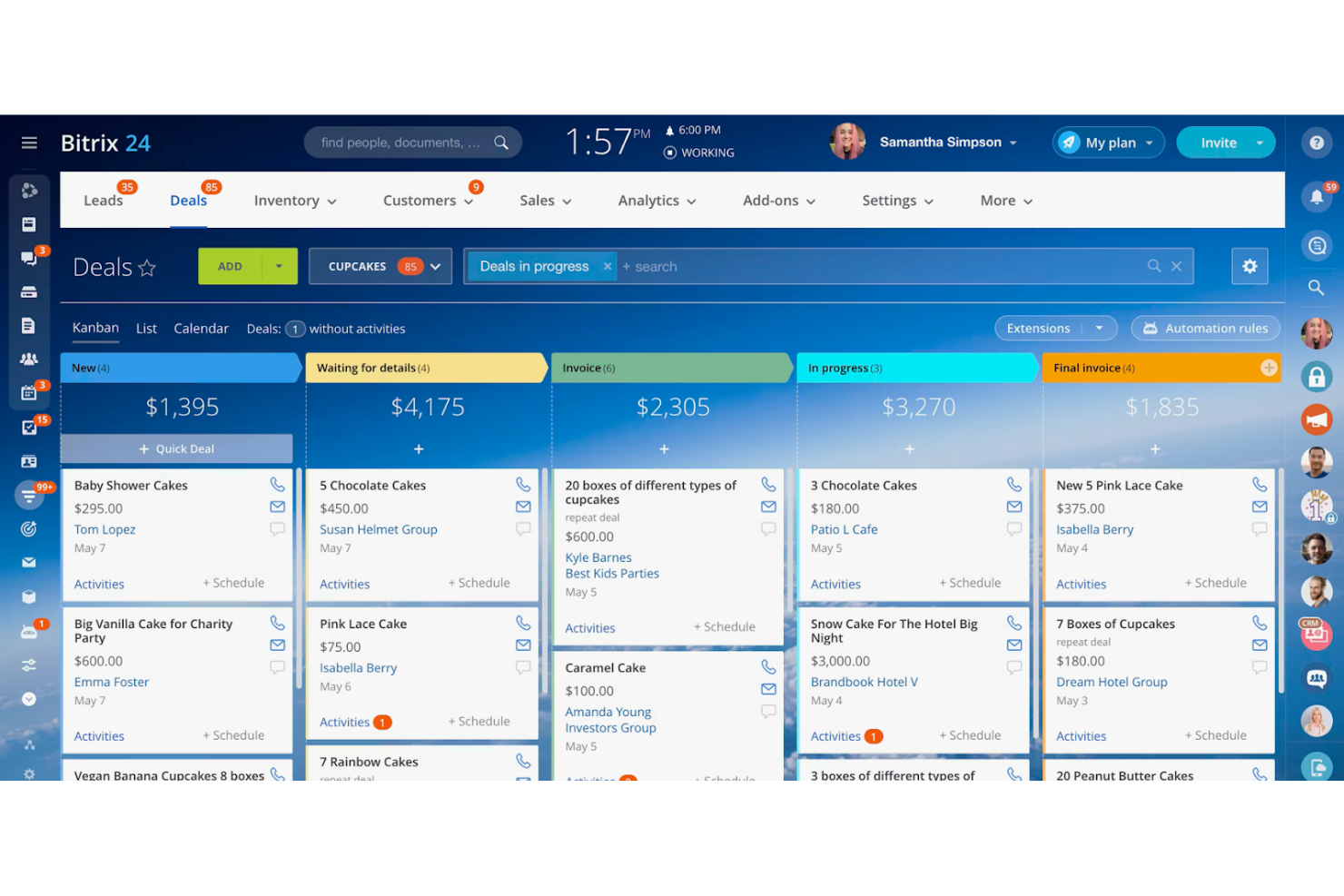Toggle the WORKING status indicator

(698, 153)
